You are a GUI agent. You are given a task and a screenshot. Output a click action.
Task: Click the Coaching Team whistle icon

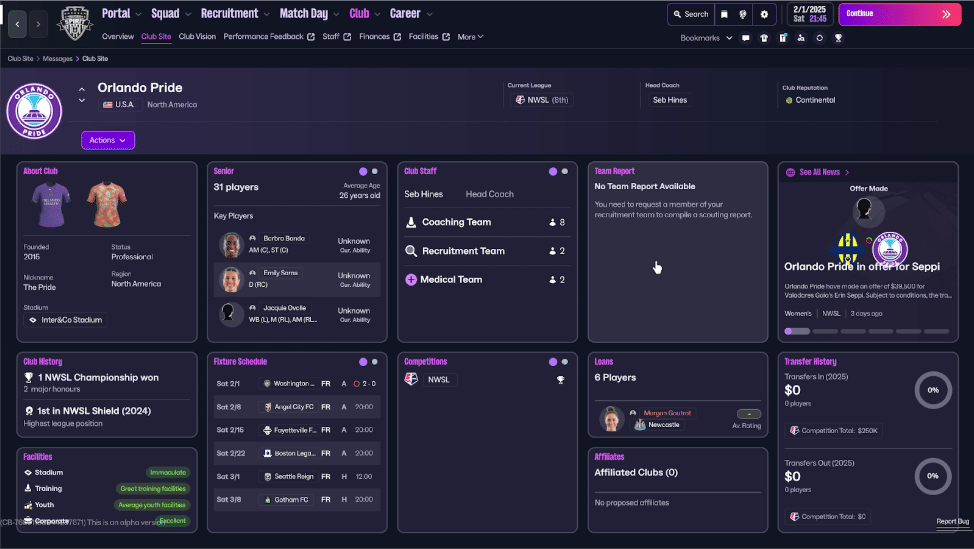pyautogui.click(x=411, y=222)
